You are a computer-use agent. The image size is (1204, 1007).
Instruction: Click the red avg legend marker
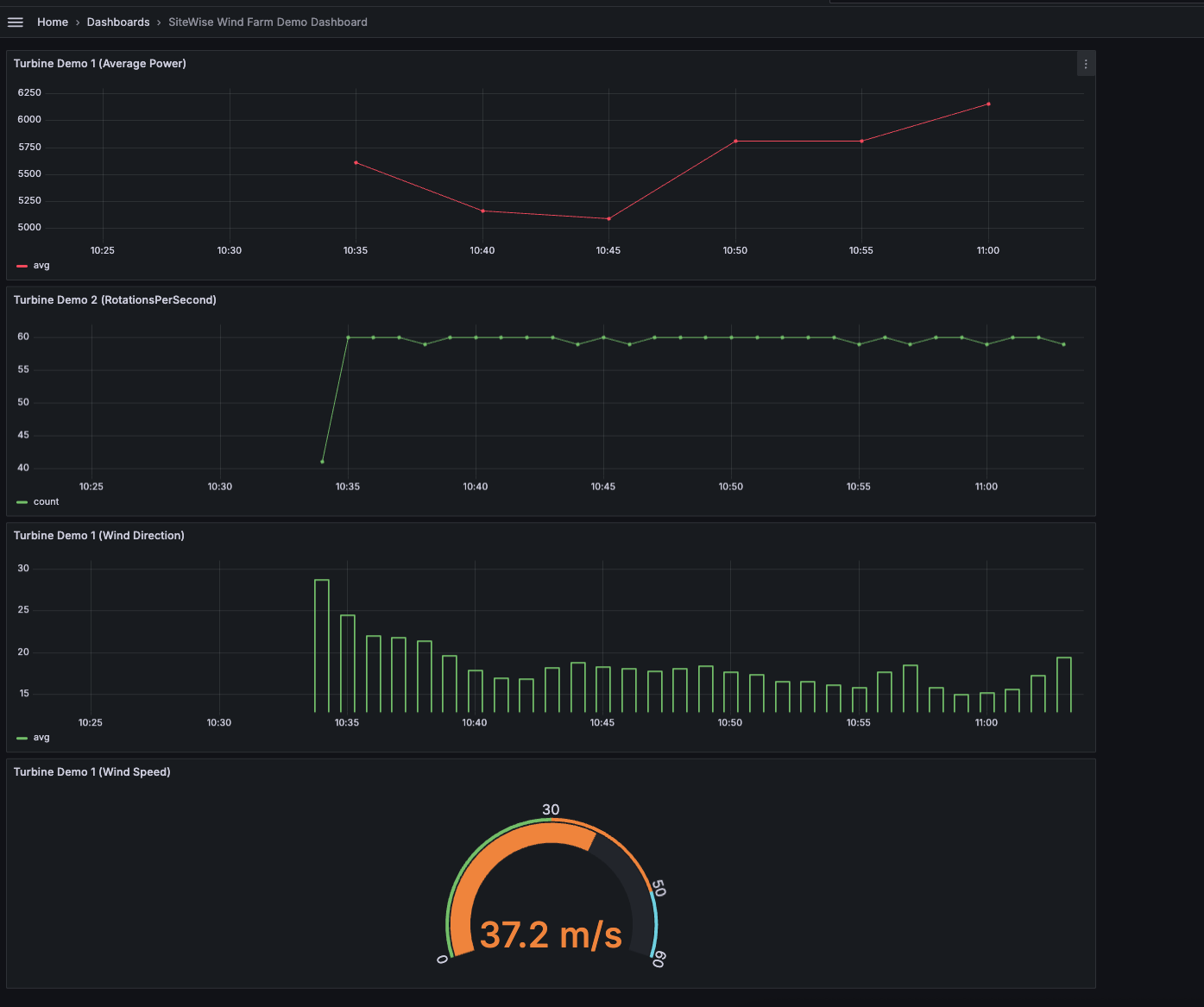tap(22, 265)
